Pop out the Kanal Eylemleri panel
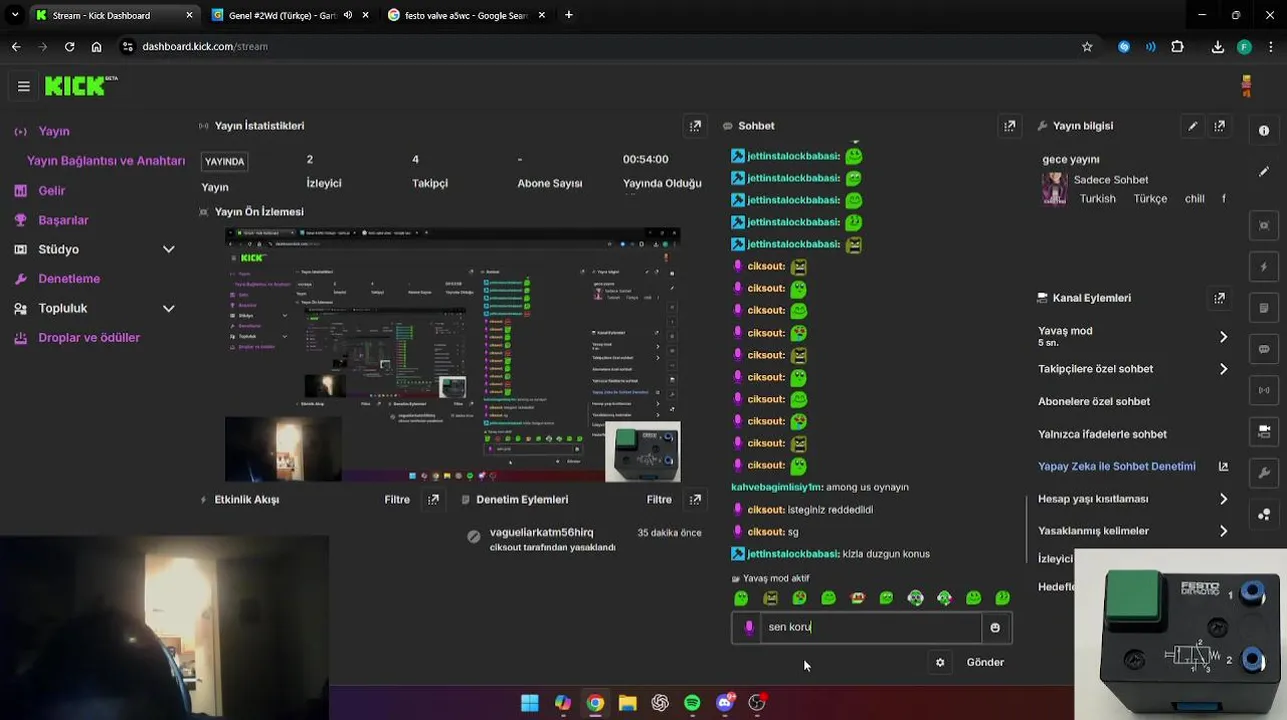The width and height of the screenshot is (1287, 720). (1219, 298)
